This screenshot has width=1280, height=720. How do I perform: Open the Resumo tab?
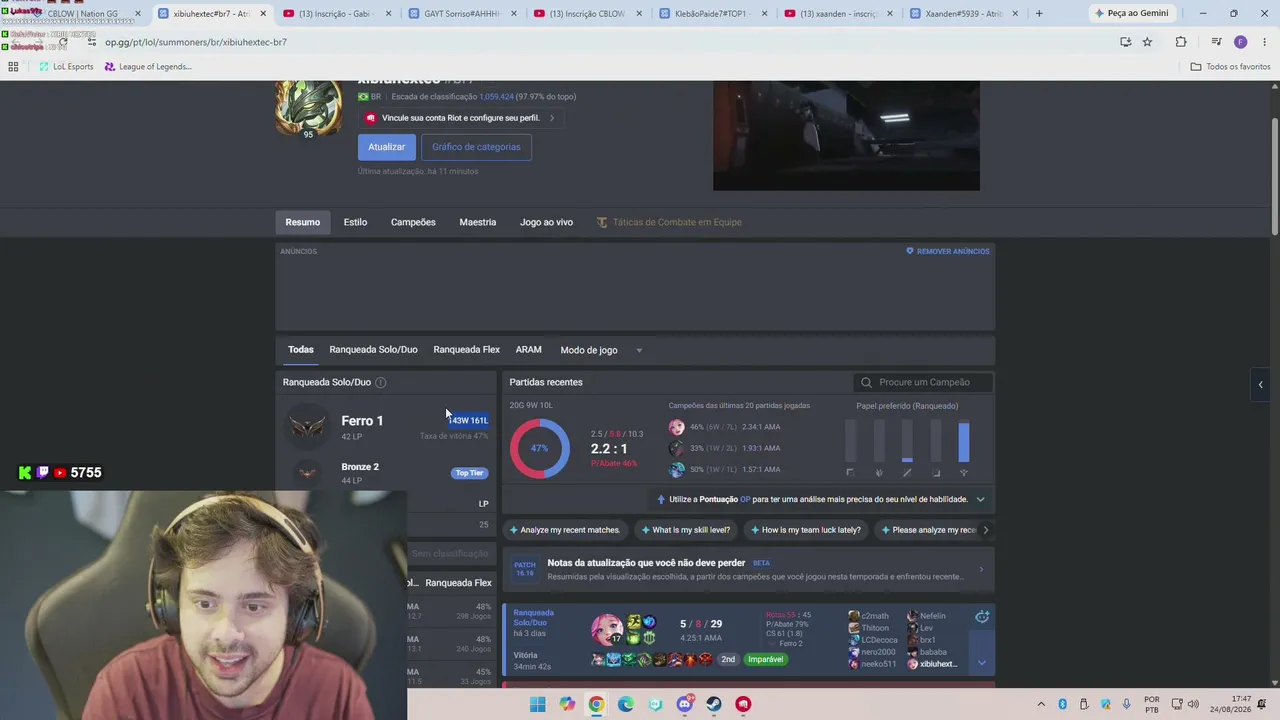pyautogui.click(x=302, y=222)
